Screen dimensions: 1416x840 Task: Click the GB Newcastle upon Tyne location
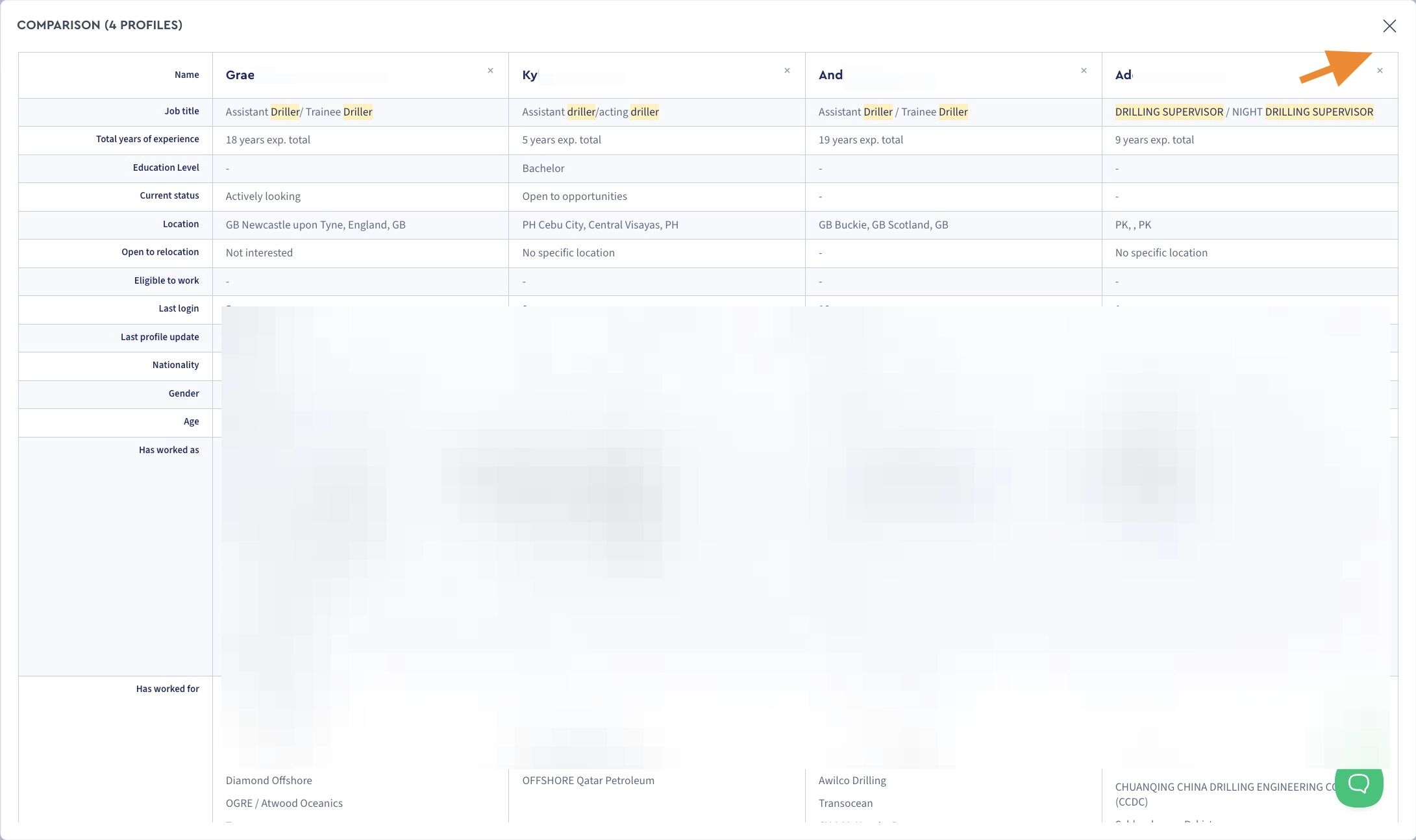tap(315, 225)
